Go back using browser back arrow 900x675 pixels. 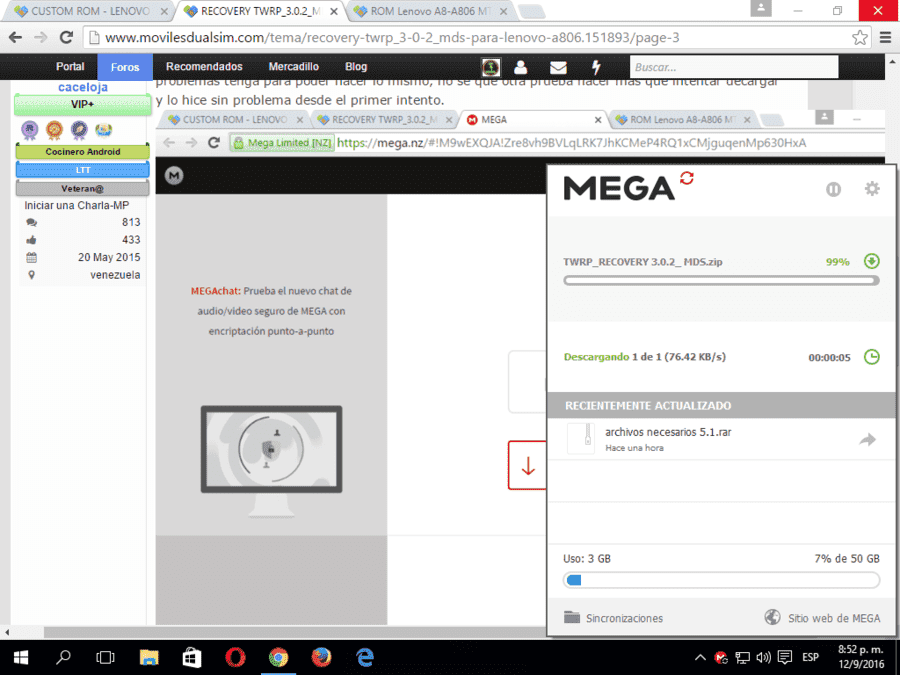[15, 38]
